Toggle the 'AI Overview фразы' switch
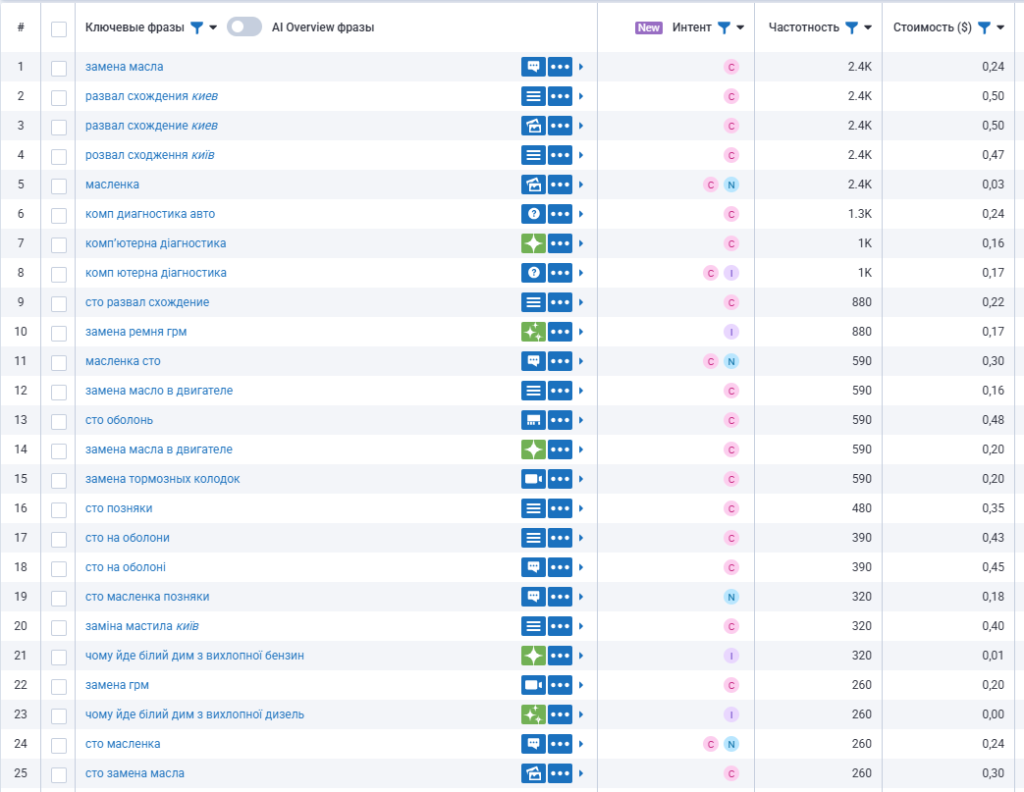 [x=244, y=27]
